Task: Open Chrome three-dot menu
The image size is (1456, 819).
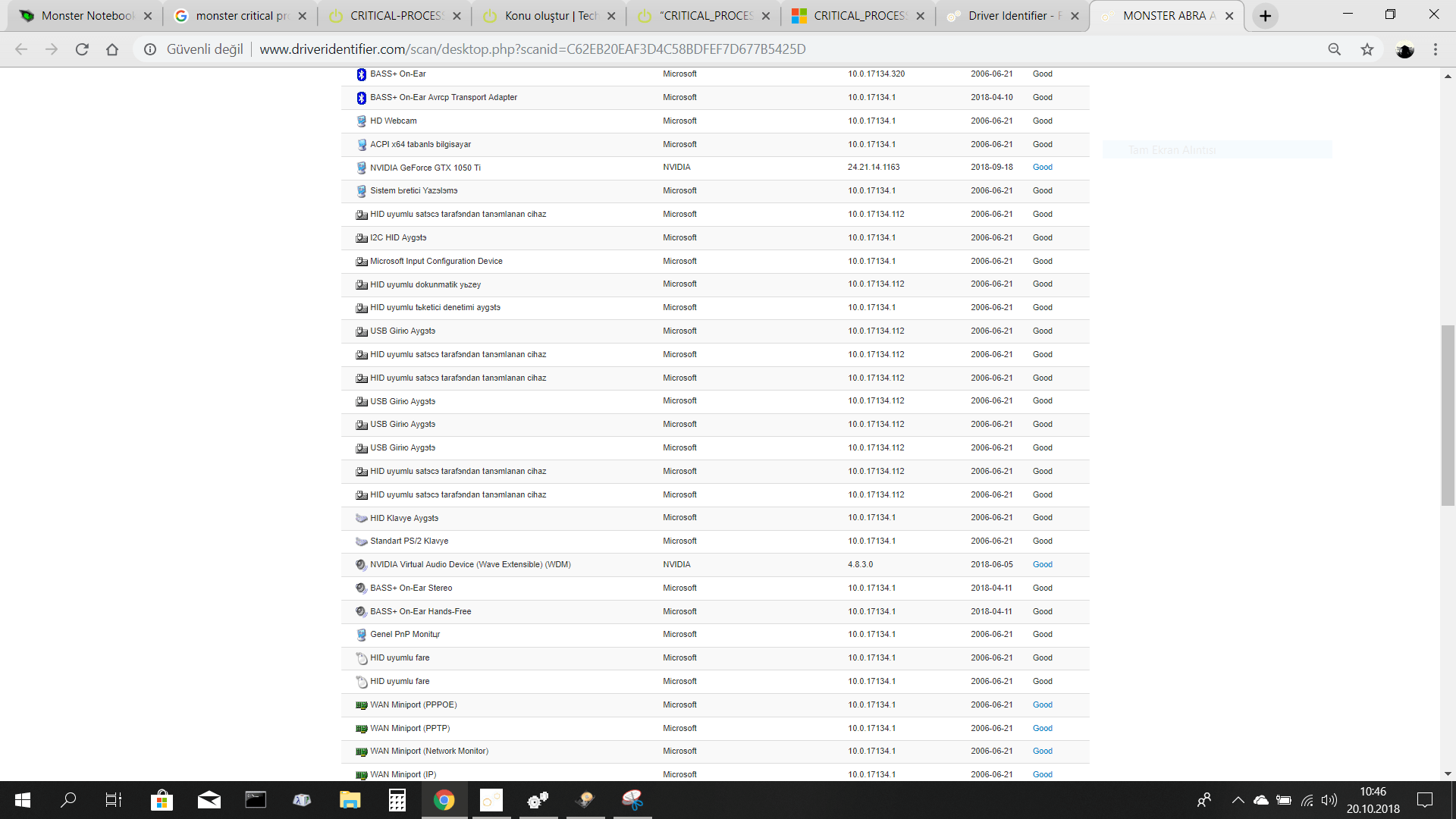Action: pyautogui.click(x=1435, y=49)
